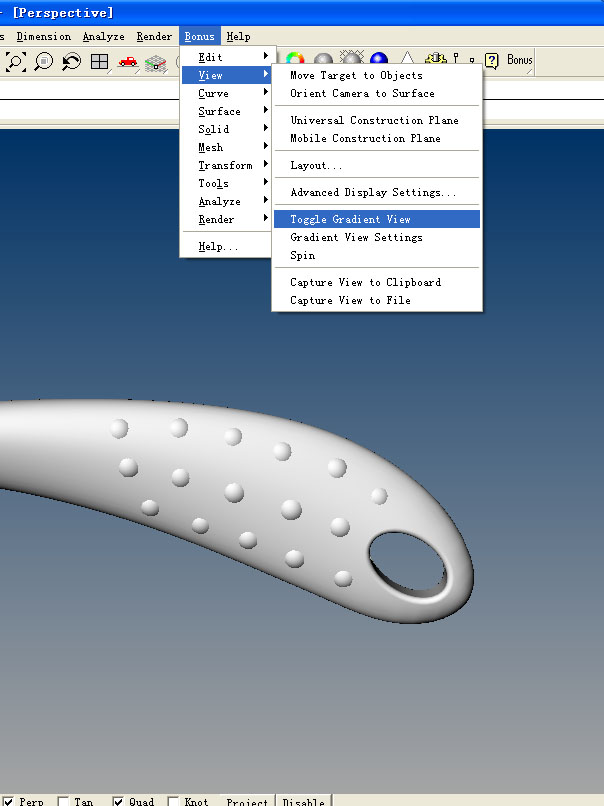The width and height of the screenshot is (604, 806).
Task: Click the Zoom Extents toolbar icon
Action: click(15, 62)
